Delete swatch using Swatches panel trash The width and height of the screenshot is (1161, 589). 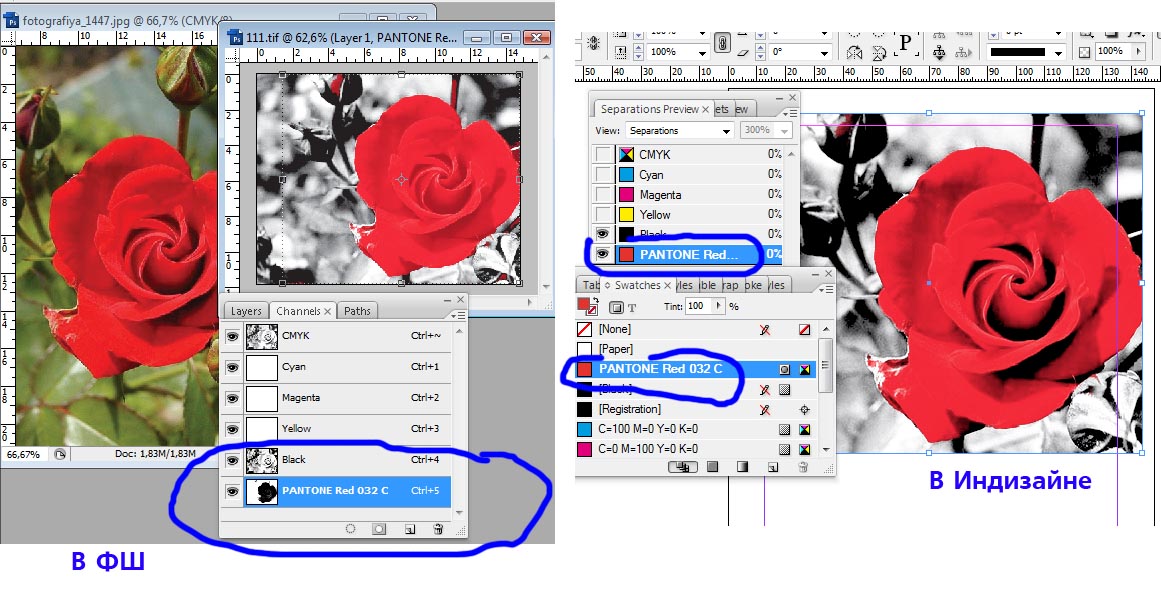pyautogui.click(x=803, y=467)
